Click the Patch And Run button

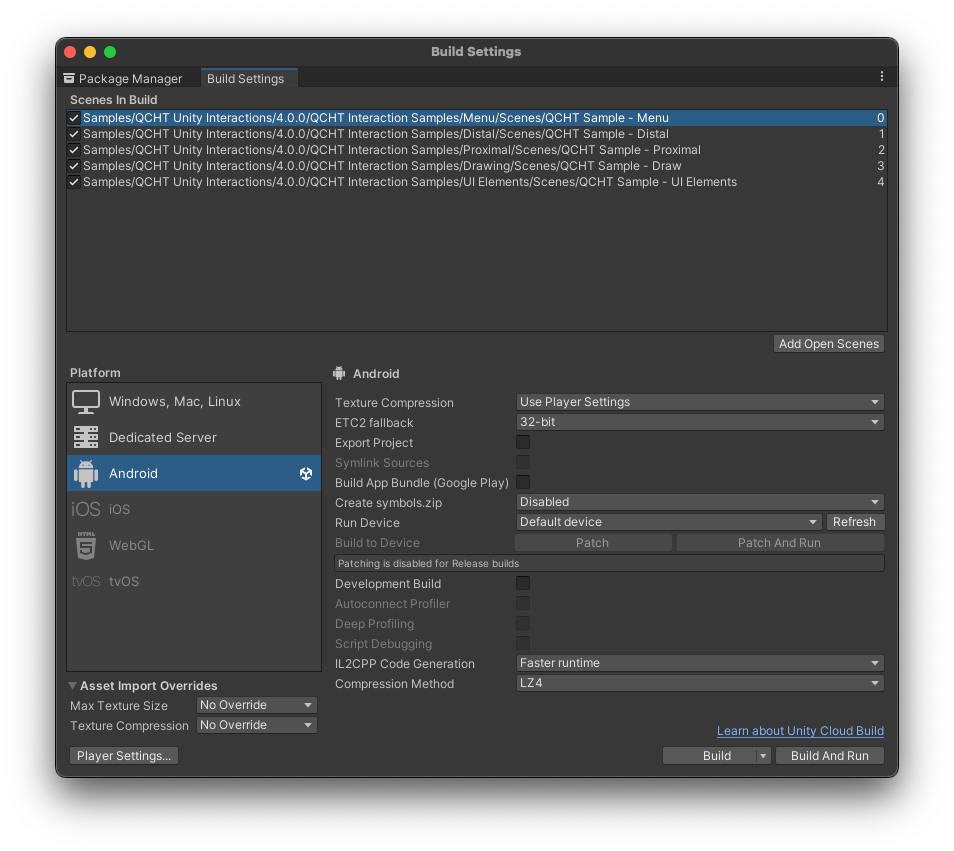(780, 543)
